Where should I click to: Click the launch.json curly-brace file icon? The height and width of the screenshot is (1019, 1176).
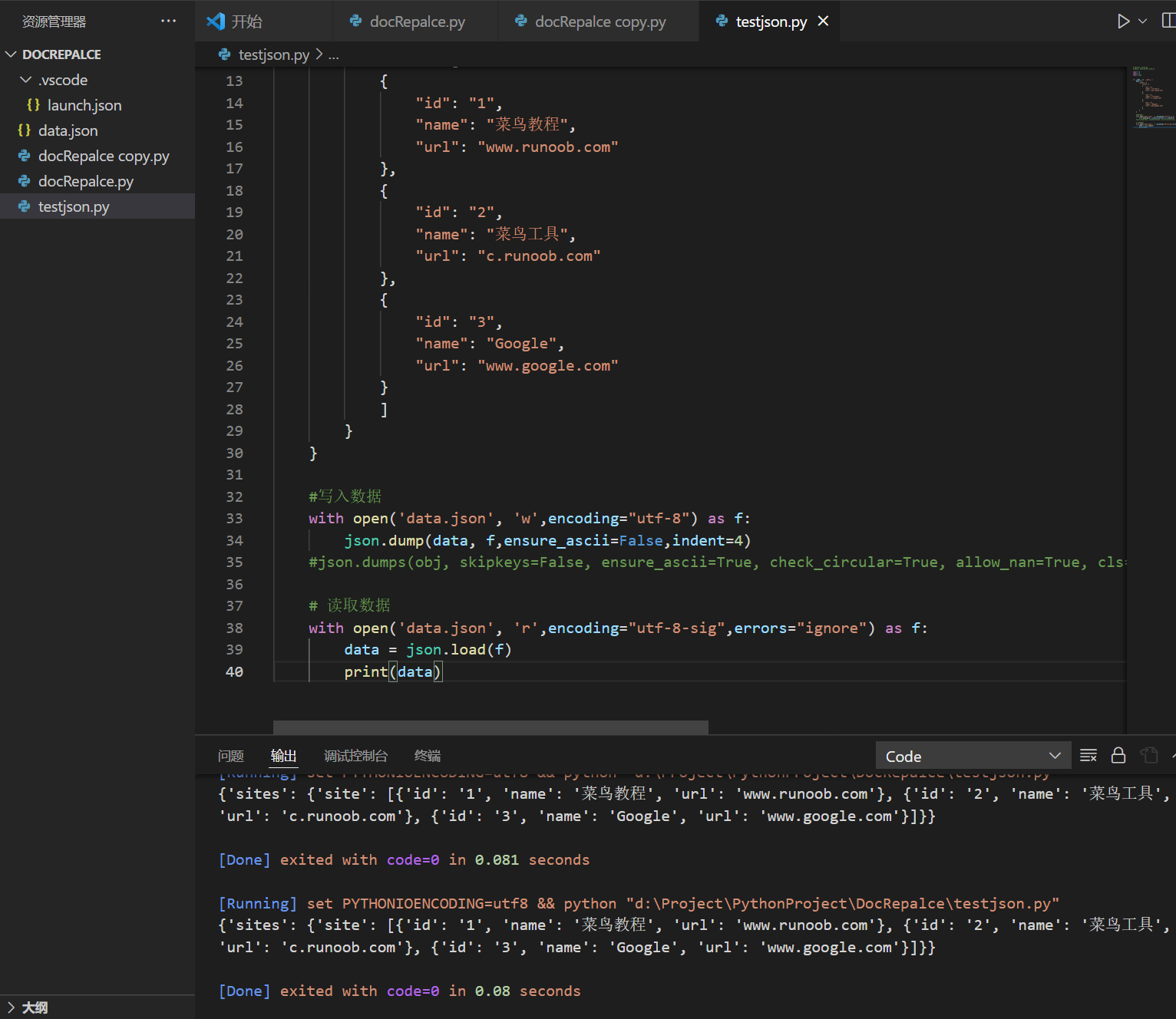[x=33, y=105]
